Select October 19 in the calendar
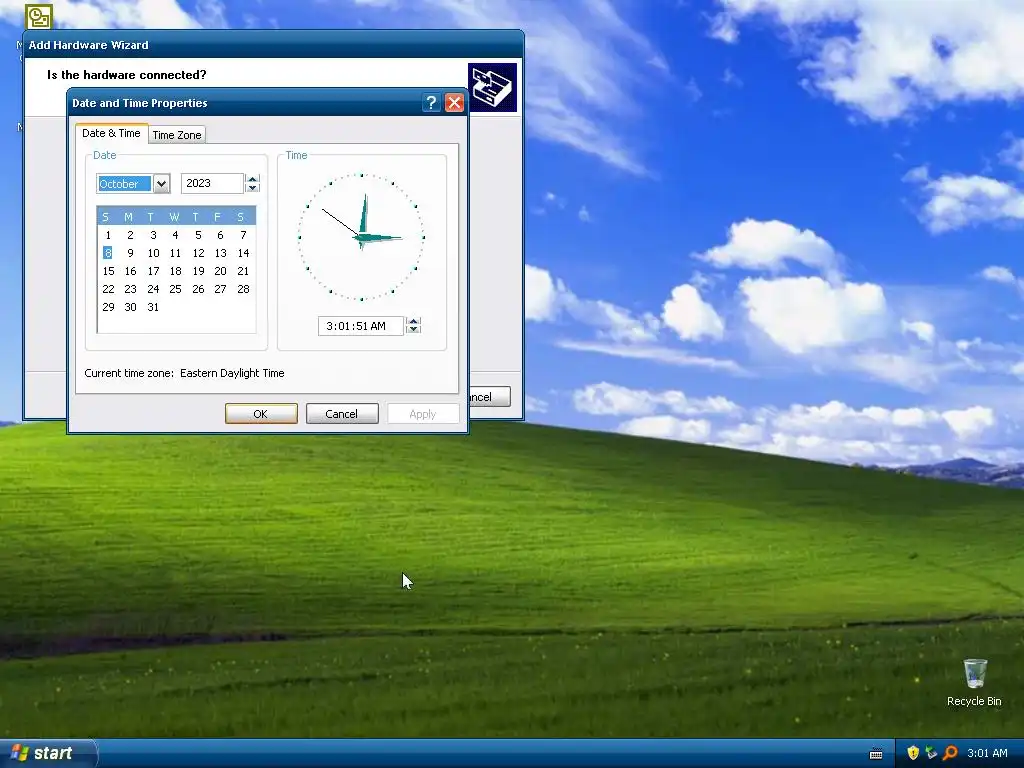 [x=198, y=271]
